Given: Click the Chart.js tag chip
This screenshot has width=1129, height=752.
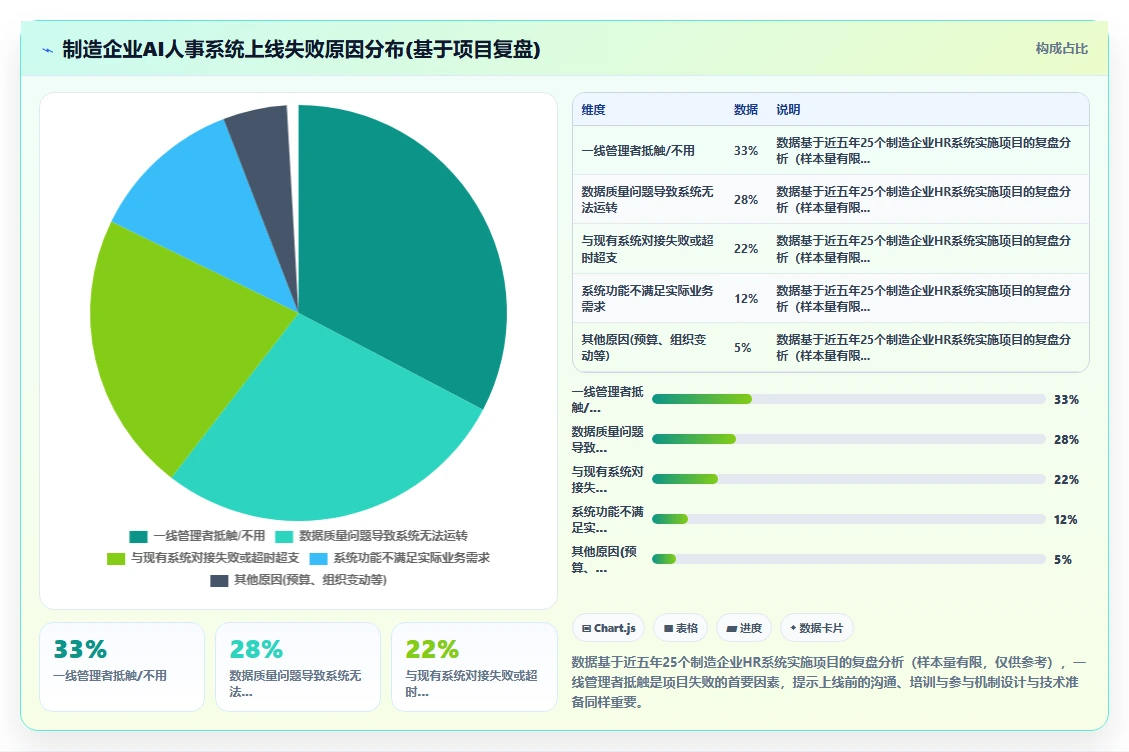Looking at the screenshot, I should click(608, 628).
